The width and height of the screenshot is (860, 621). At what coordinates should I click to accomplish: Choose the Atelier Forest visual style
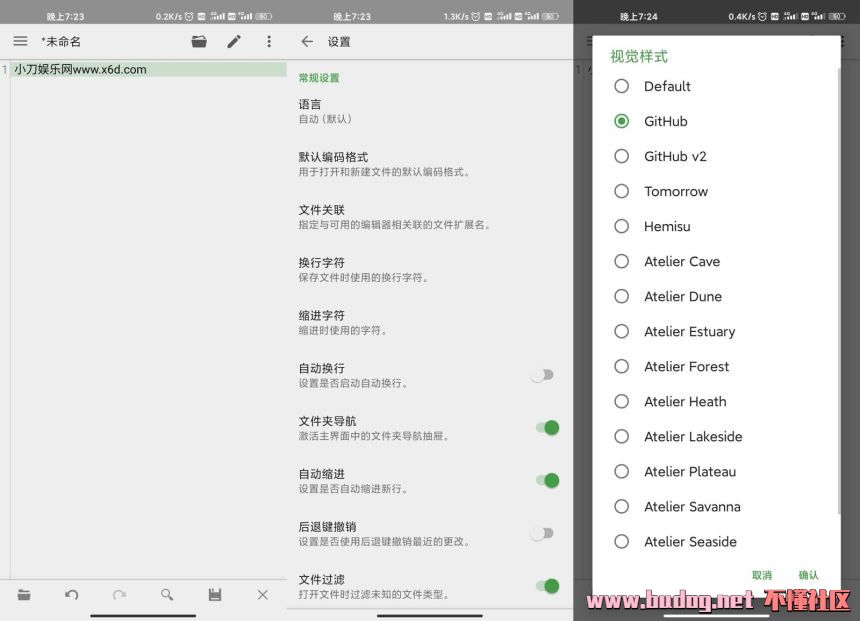[621, 366]
